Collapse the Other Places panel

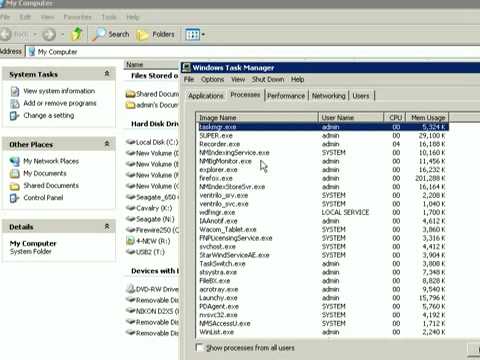click(107, 144)
